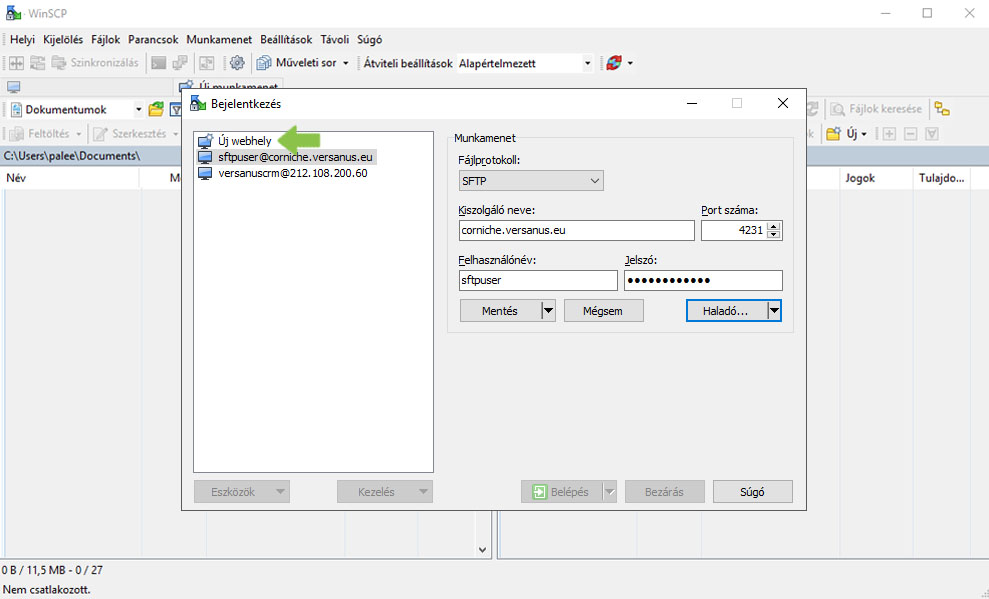Click the Felhasználónév field containing sftpuser

pyautogui.click(x=538, y=280)
